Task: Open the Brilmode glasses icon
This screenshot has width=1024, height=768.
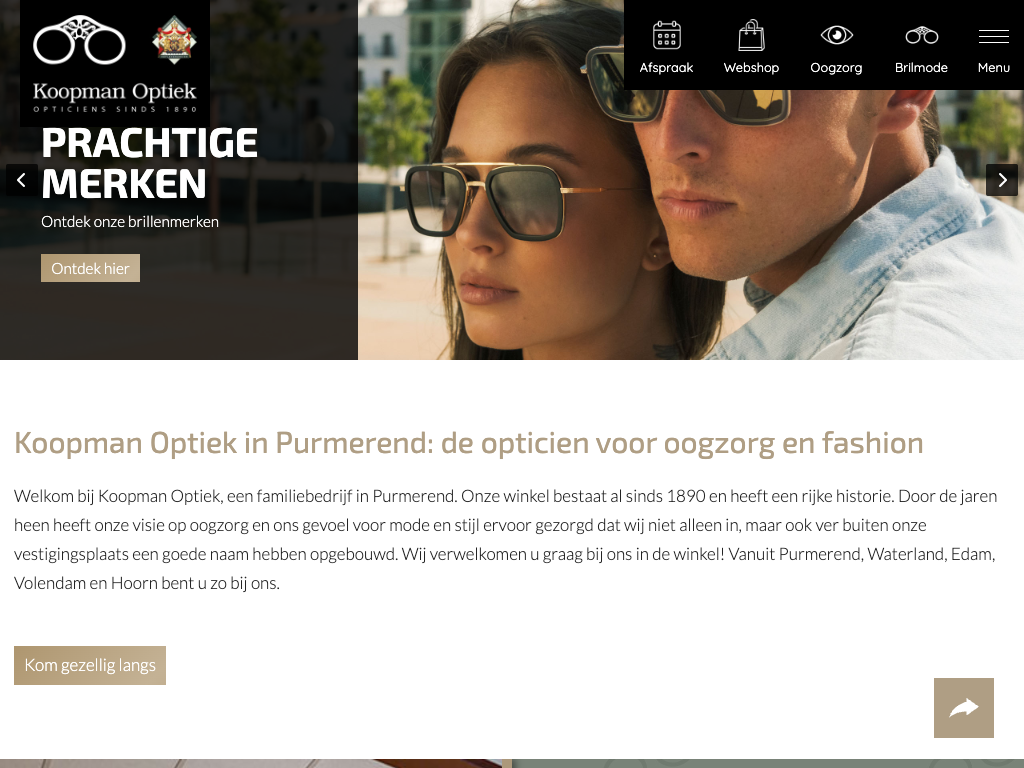Action: (x=921, y=35)
